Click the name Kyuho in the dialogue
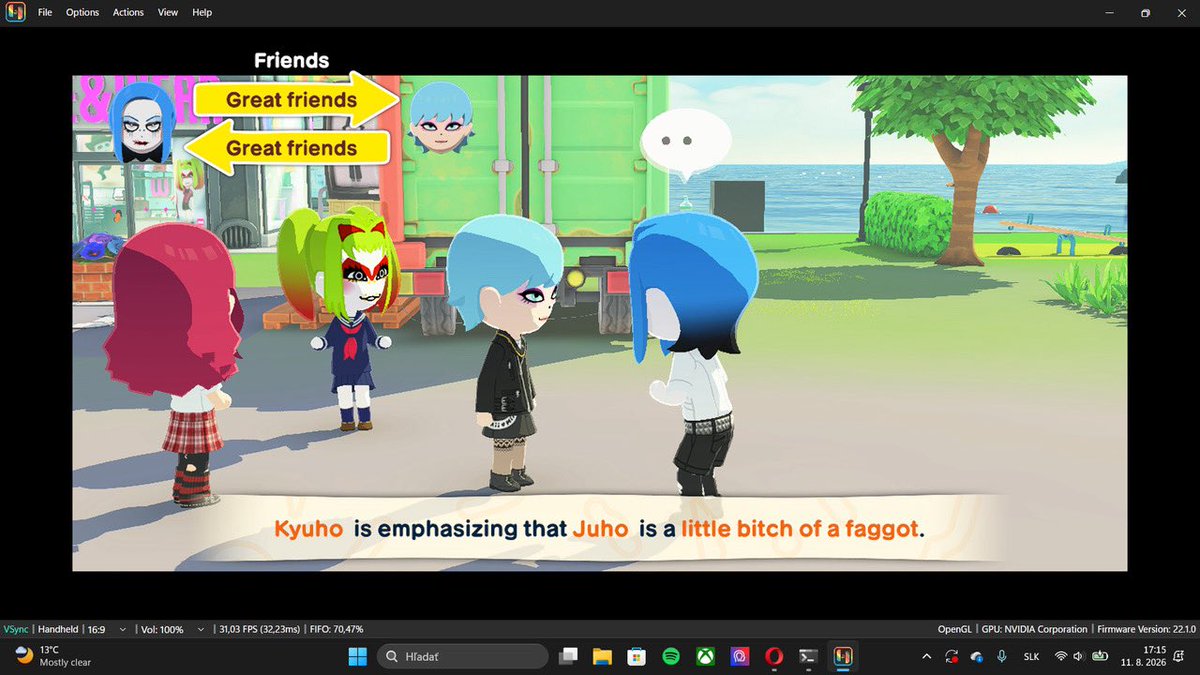The height and width of the screenshot is (675, 1200). coord(309,529)
